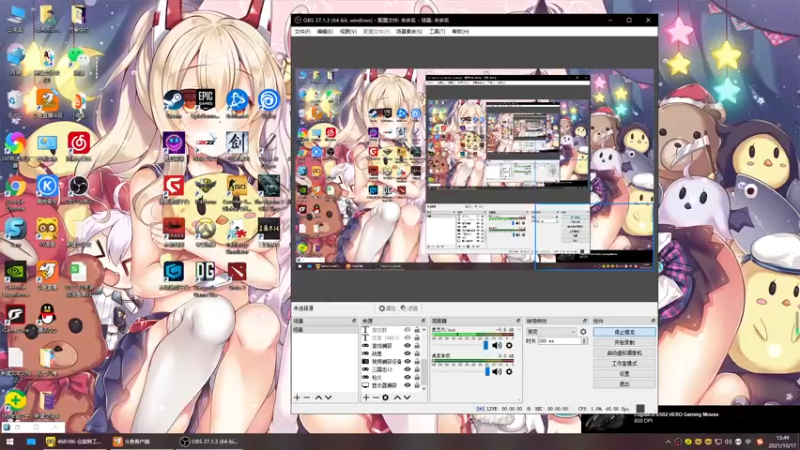Toggle visibility of 显示器捕获 source
800x450 pixels.
click(x=407, y=385)
